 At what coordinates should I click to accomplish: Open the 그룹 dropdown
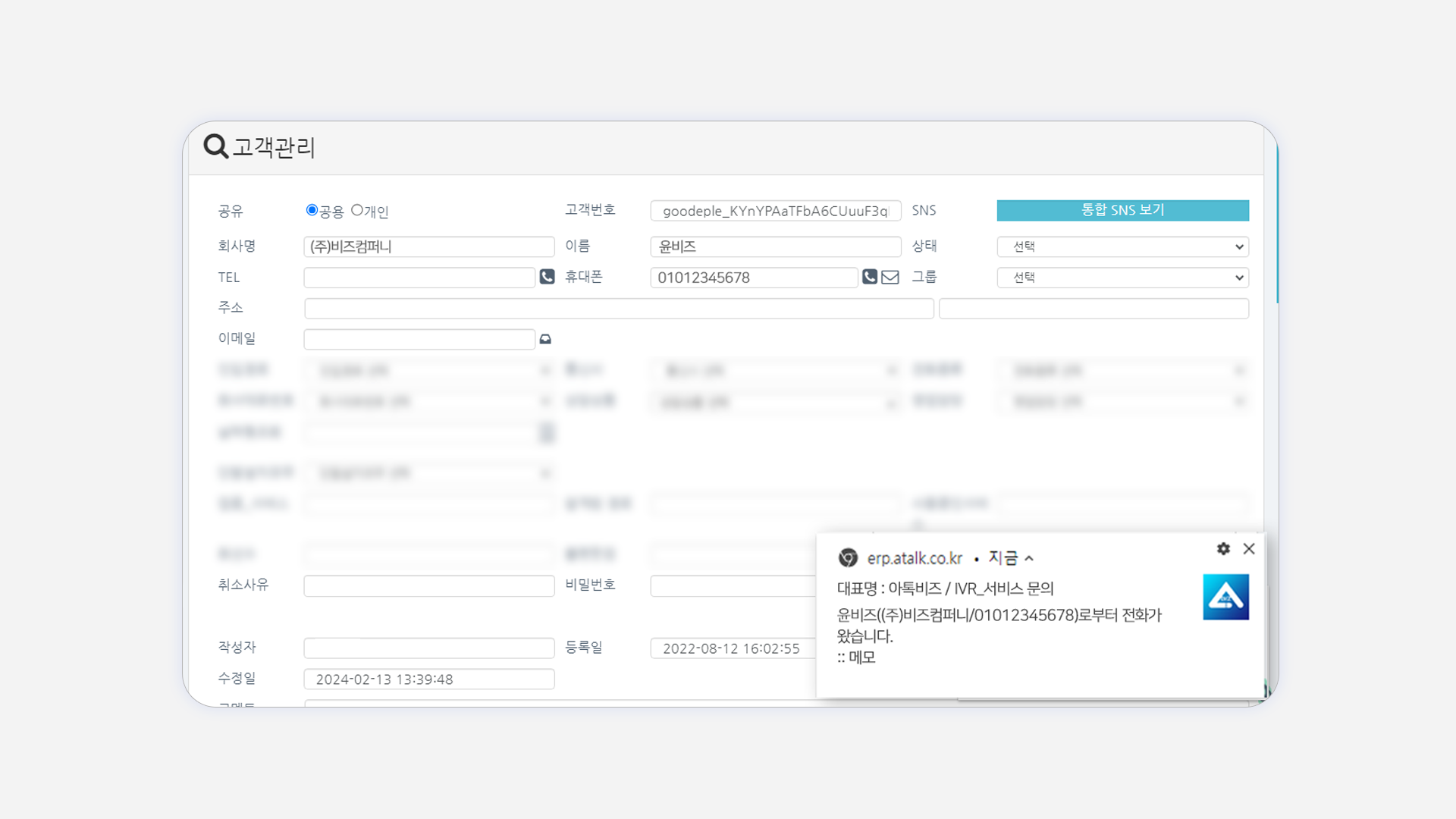point(1122,278)
